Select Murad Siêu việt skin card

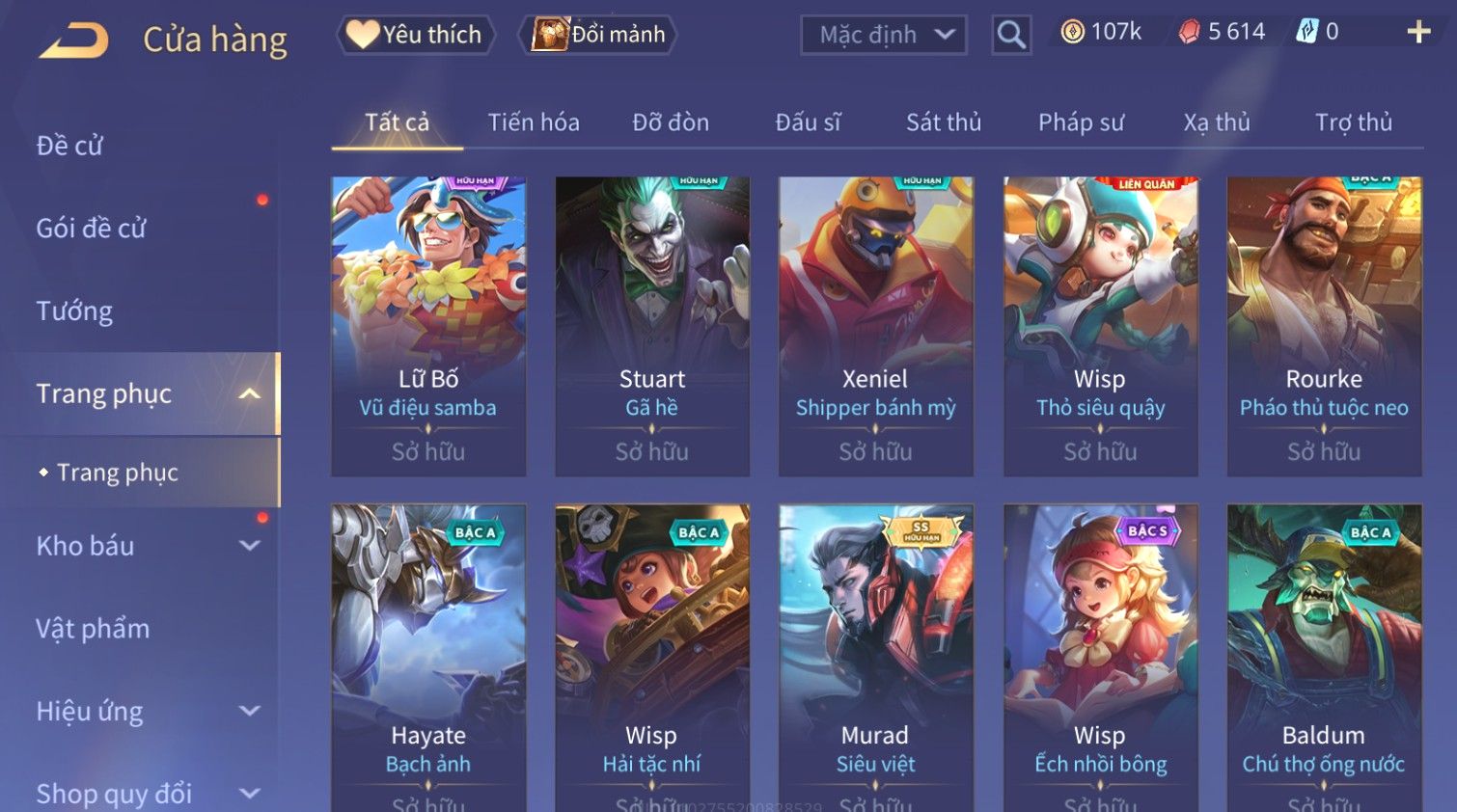pyautogui.click(x=875, y=658)
